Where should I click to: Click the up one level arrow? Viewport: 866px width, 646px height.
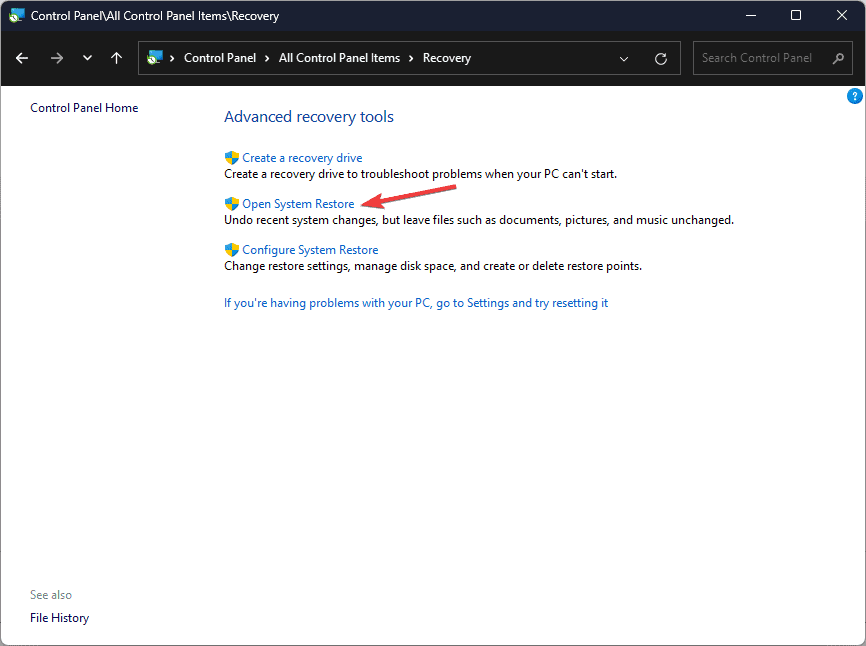[x=116, y=58]
